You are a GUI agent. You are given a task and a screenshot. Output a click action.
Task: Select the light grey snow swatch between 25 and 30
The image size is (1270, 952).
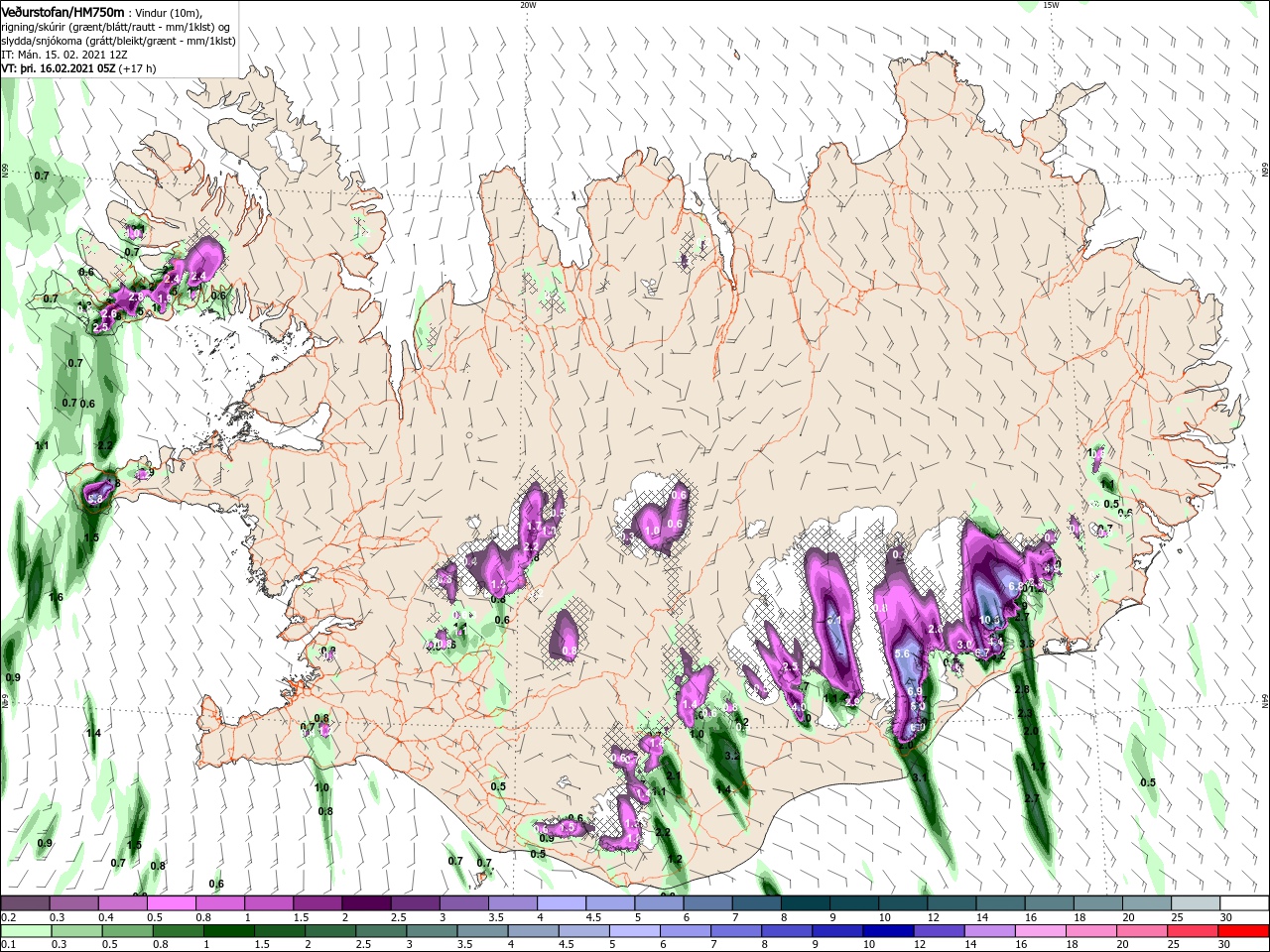1197,903
